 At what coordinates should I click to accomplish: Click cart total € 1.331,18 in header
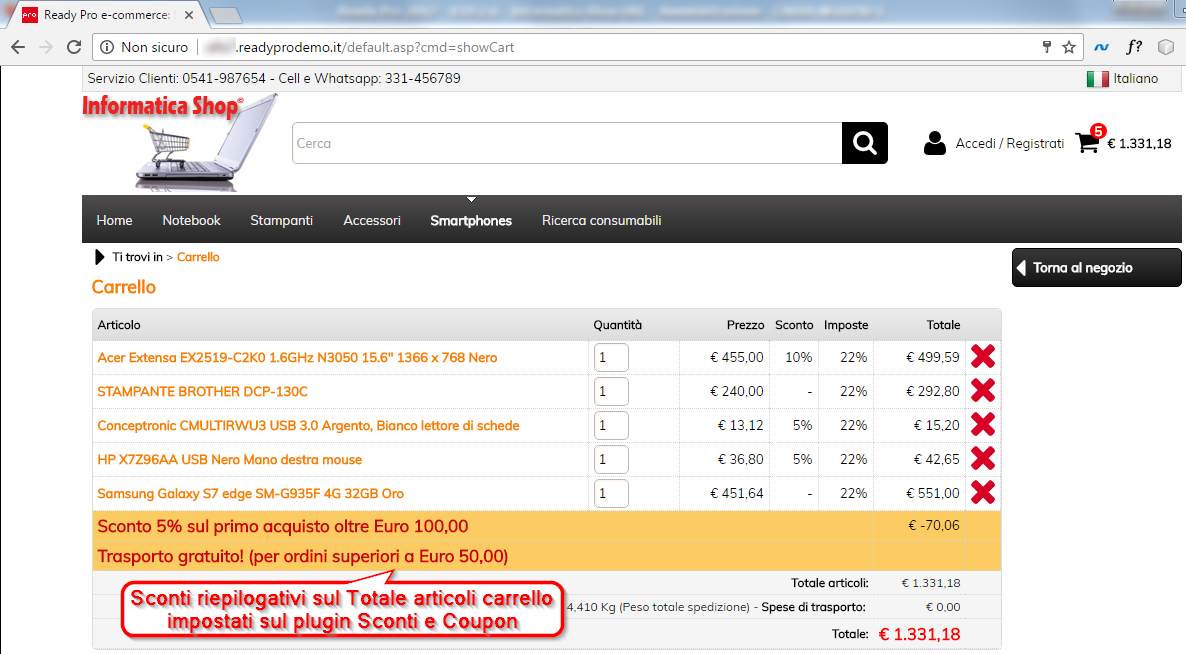(x=1139, y=144)
